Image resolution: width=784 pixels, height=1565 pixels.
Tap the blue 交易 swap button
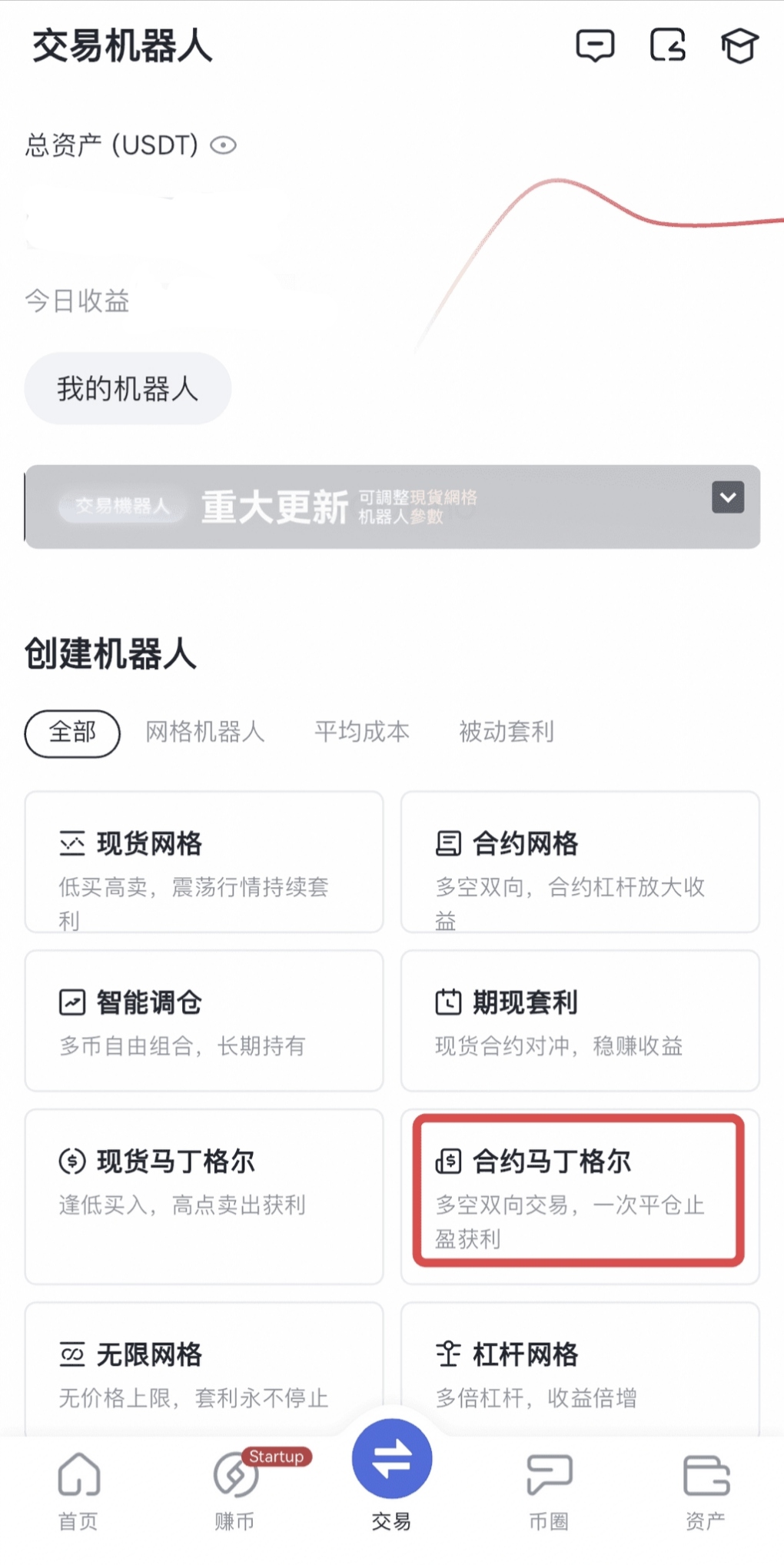click(392, 1459)
